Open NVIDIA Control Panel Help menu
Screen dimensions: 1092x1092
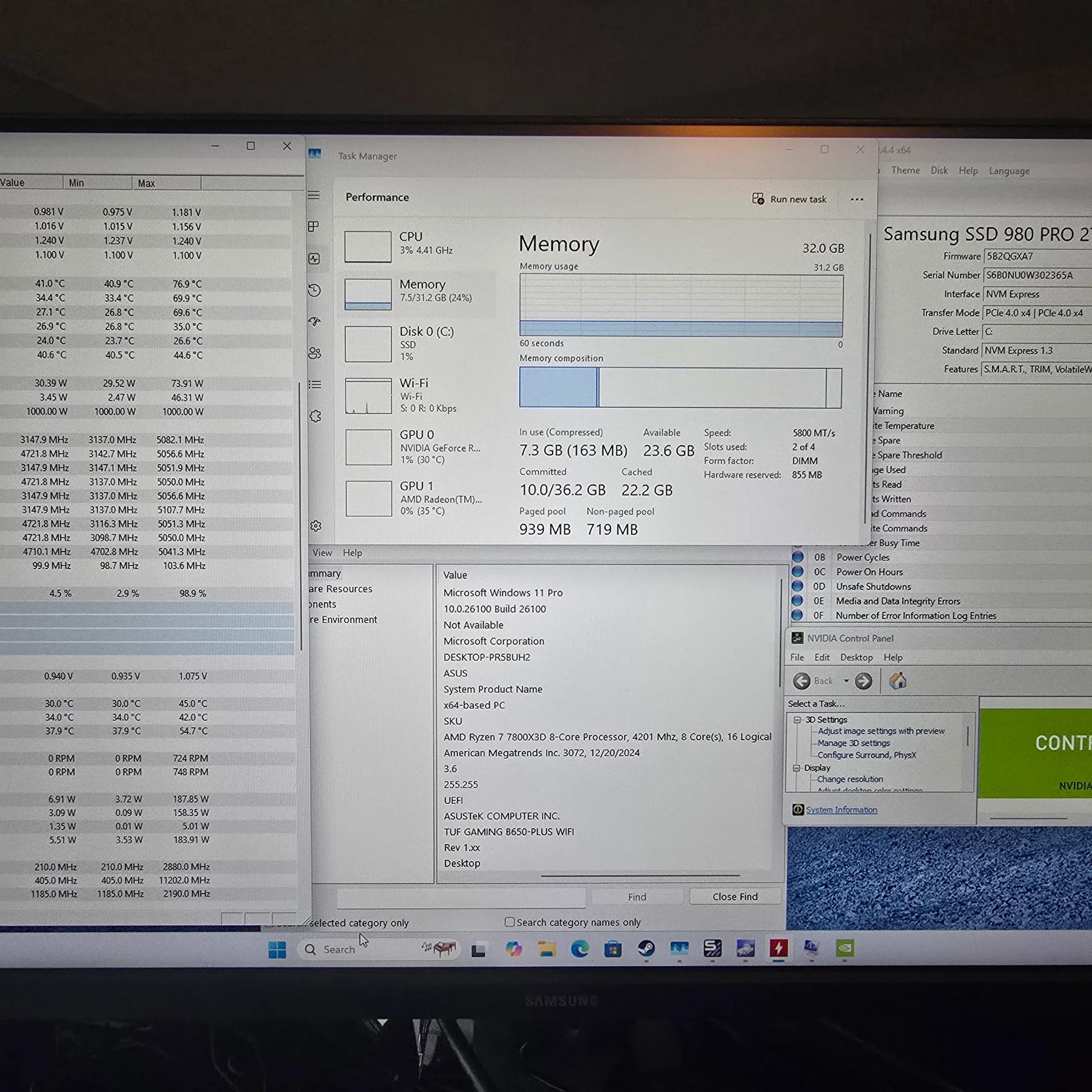pos(893,657)
